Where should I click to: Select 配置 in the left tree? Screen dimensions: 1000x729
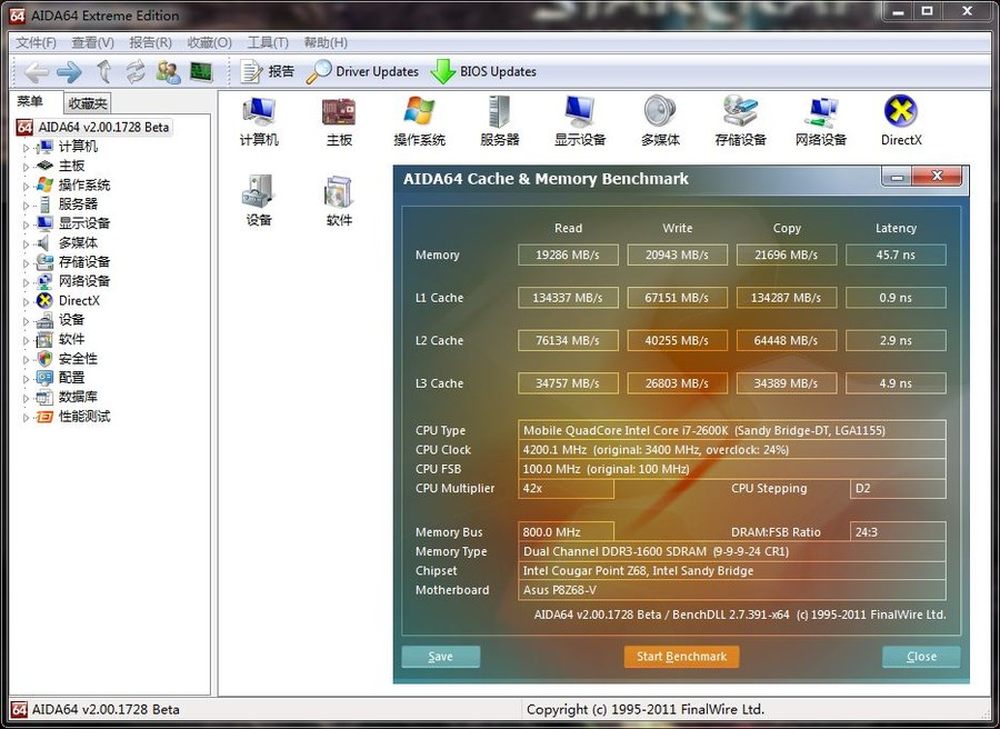click(71, 378)
